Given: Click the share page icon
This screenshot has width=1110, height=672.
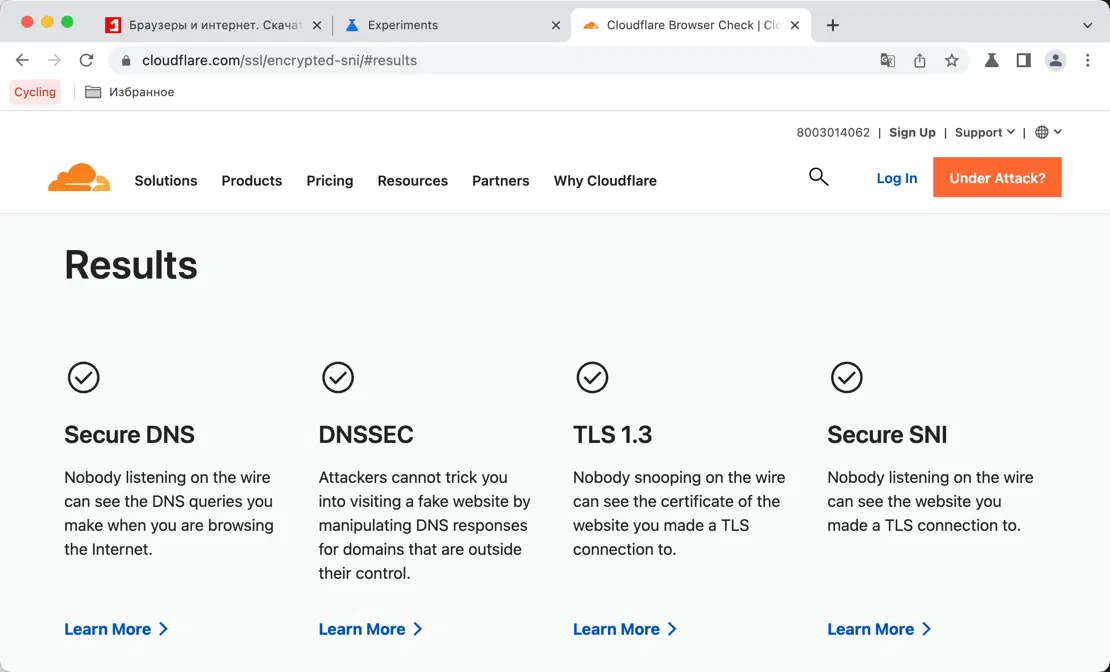Looking at the screenshot, I should pyautogui.click(x=919, y=60).
